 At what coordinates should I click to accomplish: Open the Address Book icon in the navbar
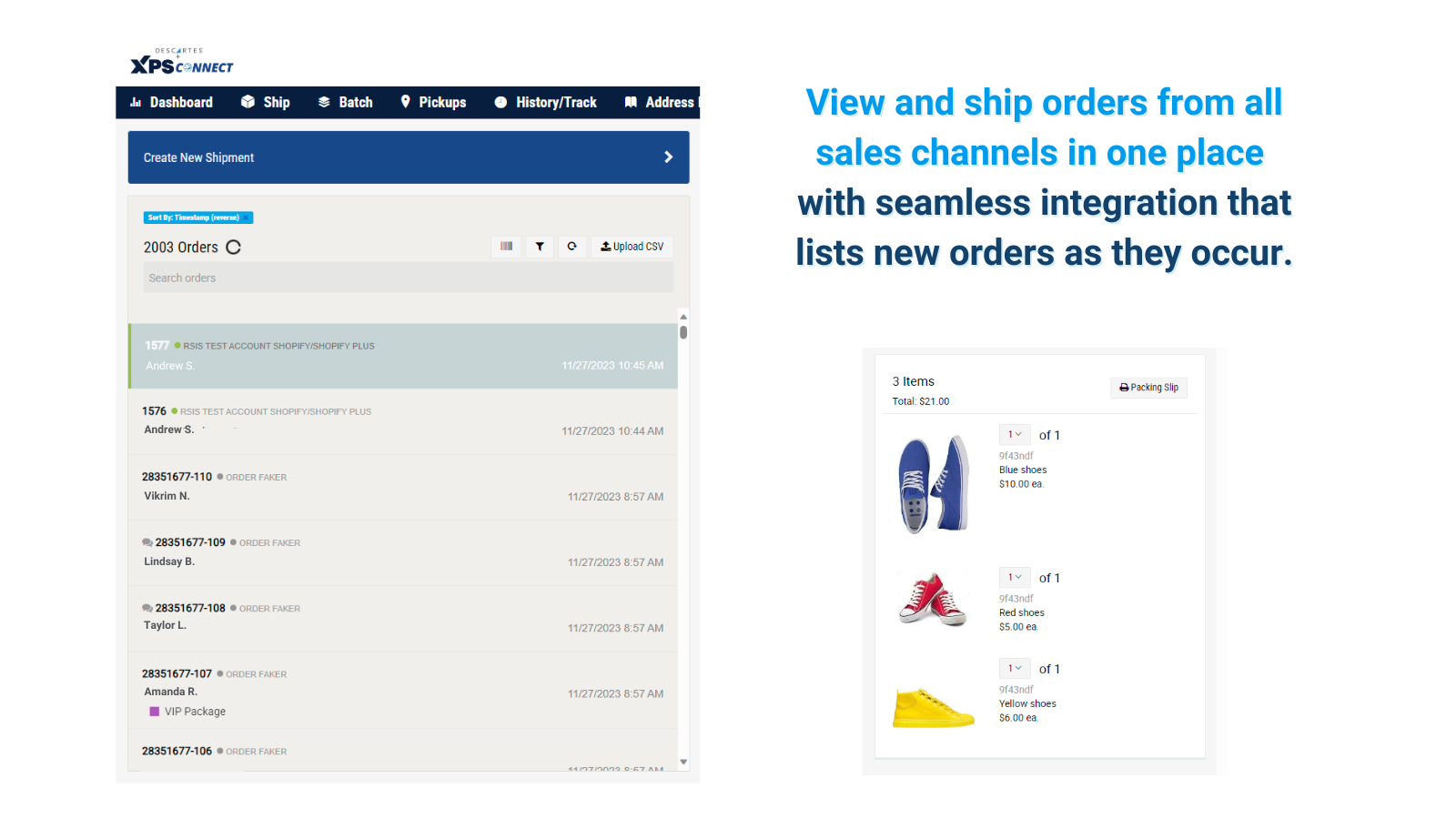click(x=631, y=102)
